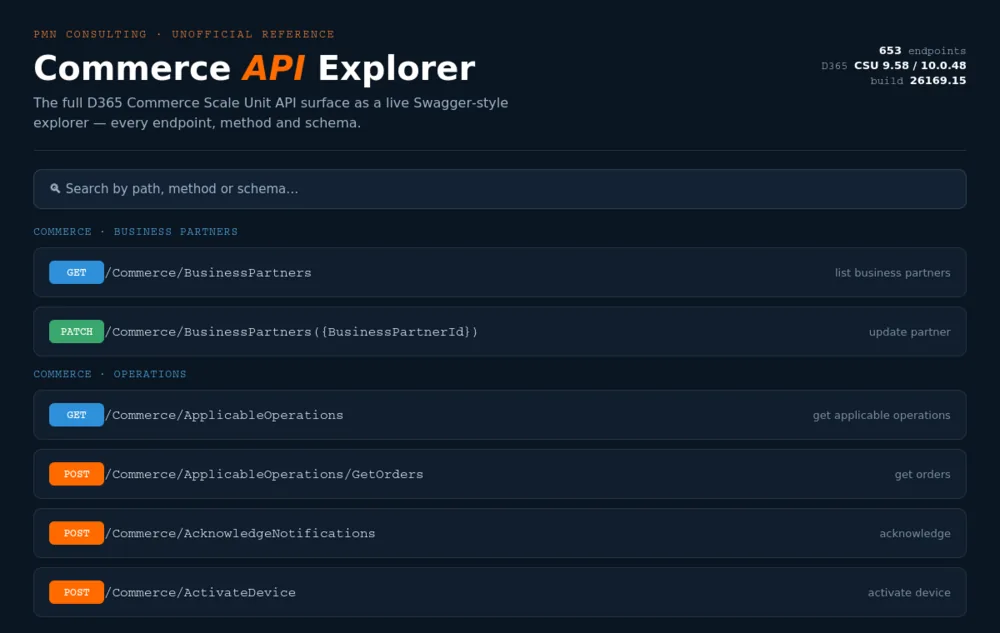Click the 'PMN Consulting · Unofficial Reference' label
Viewport: 1000px width, 633px height.
[x=184, y=34]
